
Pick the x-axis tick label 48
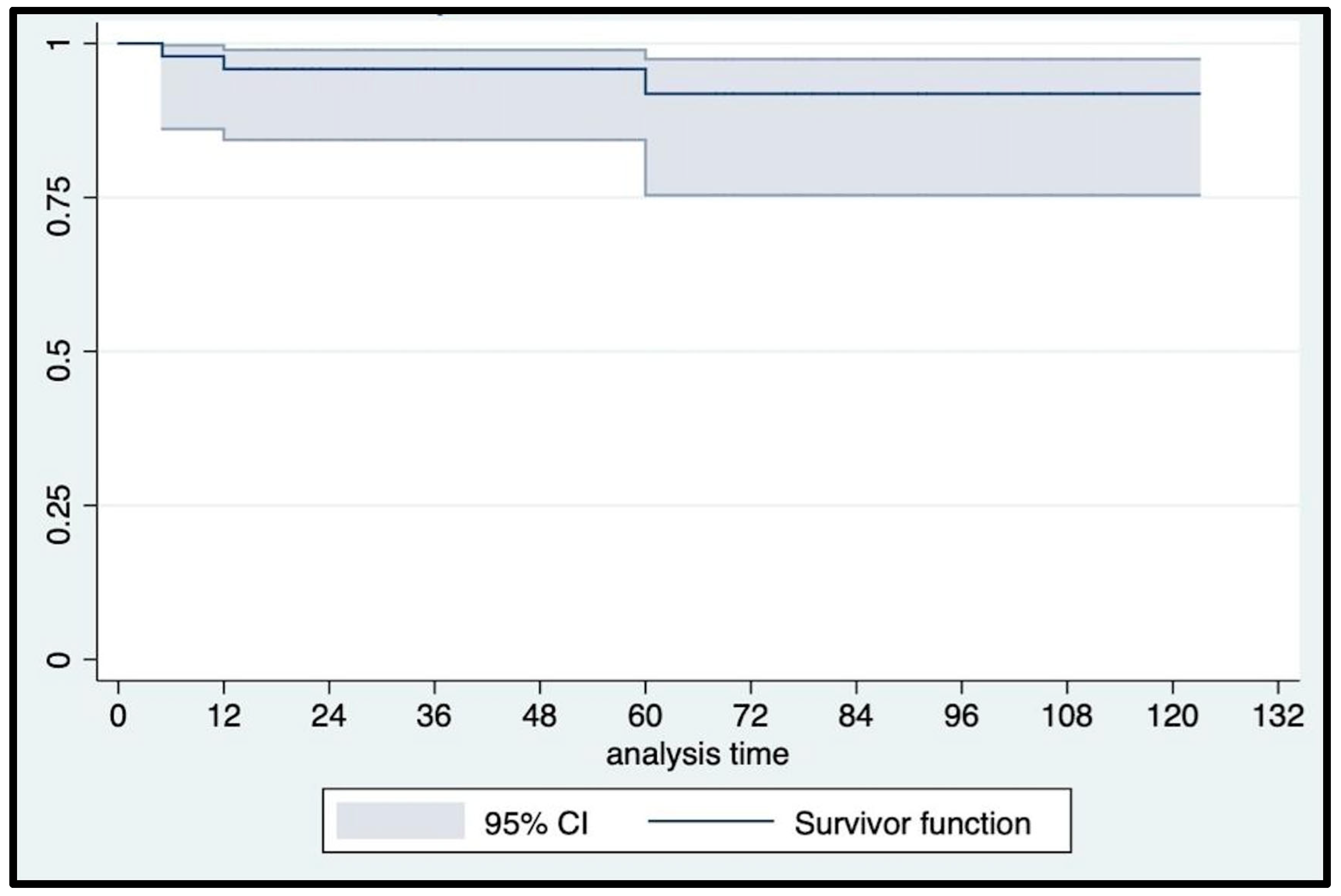(540, 715)
